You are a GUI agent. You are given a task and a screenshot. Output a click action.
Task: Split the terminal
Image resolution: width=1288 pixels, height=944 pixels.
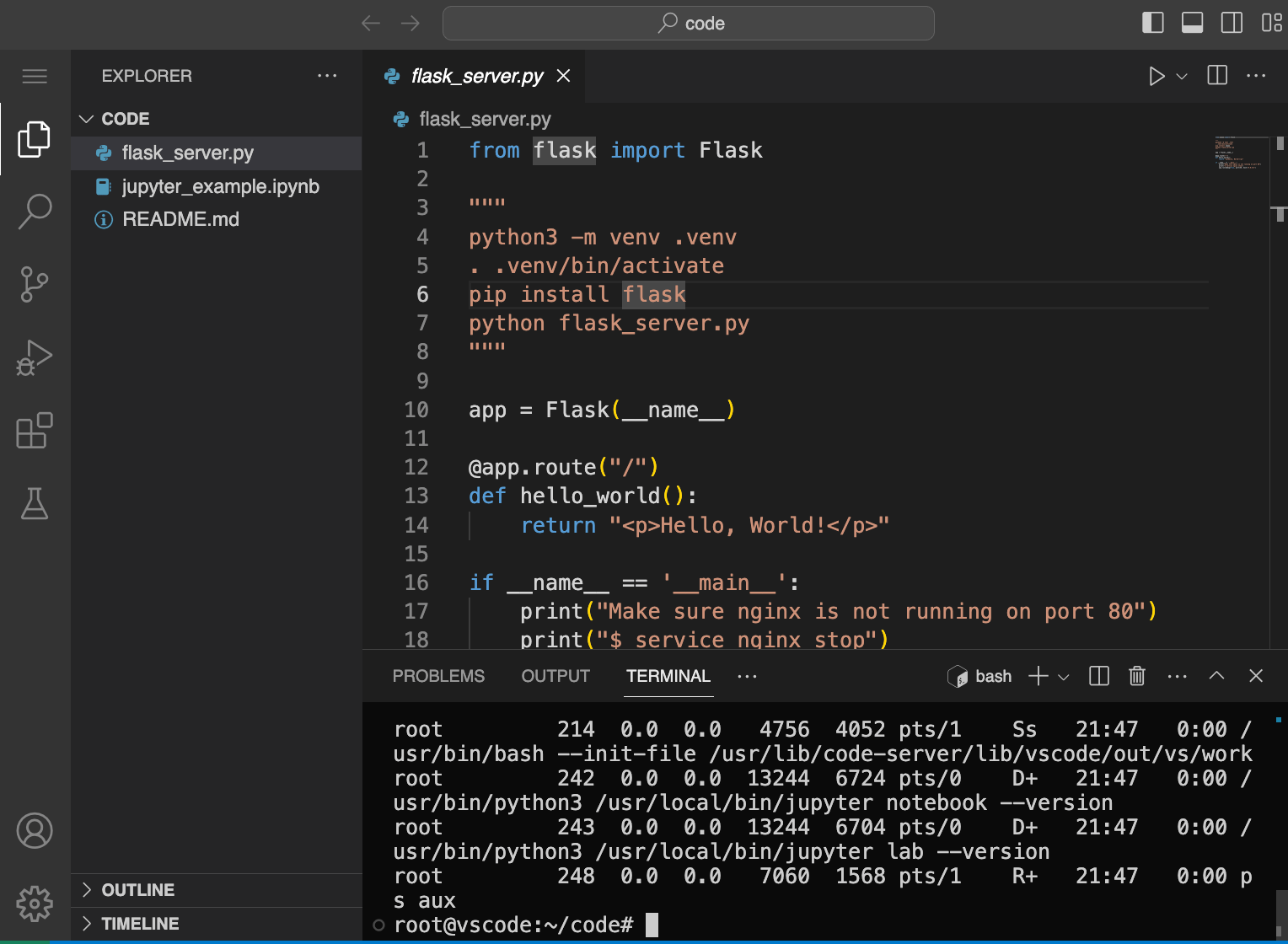(1099, 676)
